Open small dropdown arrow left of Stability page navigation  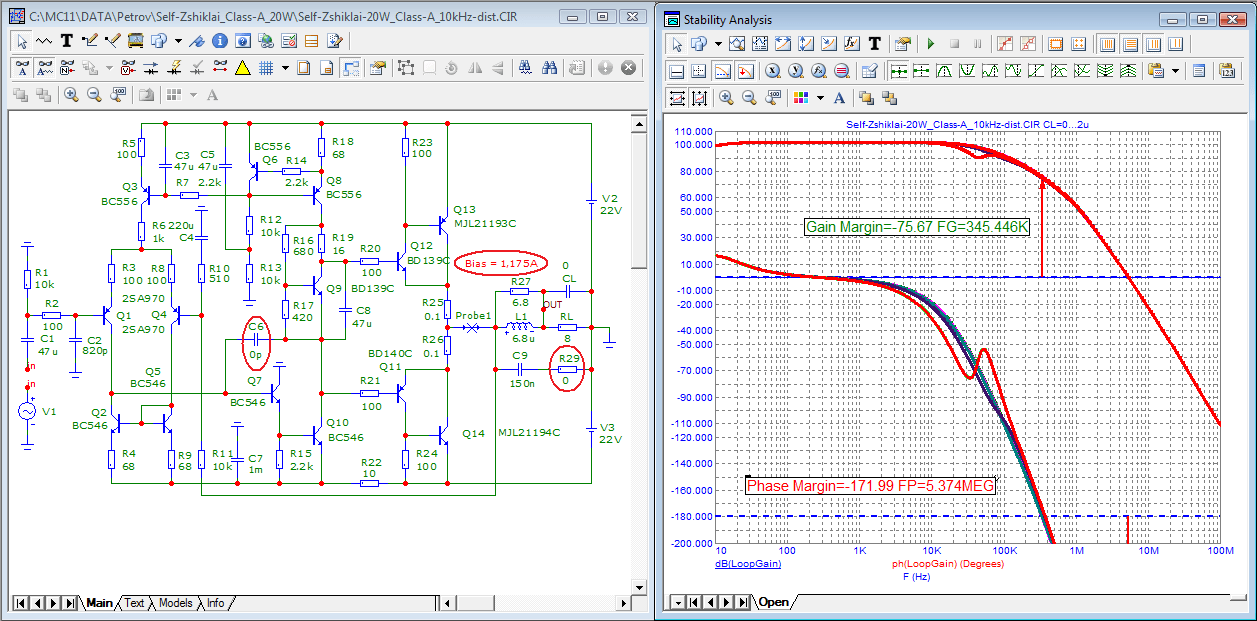pyautogui.click(x=677, y=602)
